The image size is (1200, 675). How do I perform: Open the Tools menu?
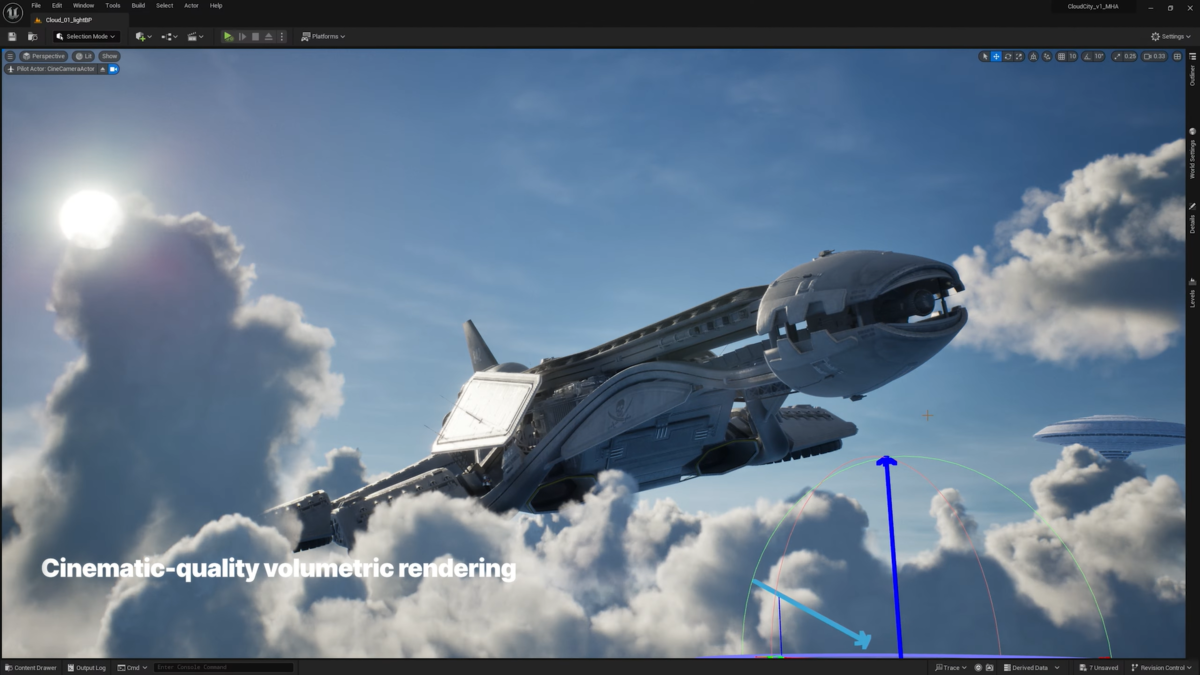coord(113,5)
